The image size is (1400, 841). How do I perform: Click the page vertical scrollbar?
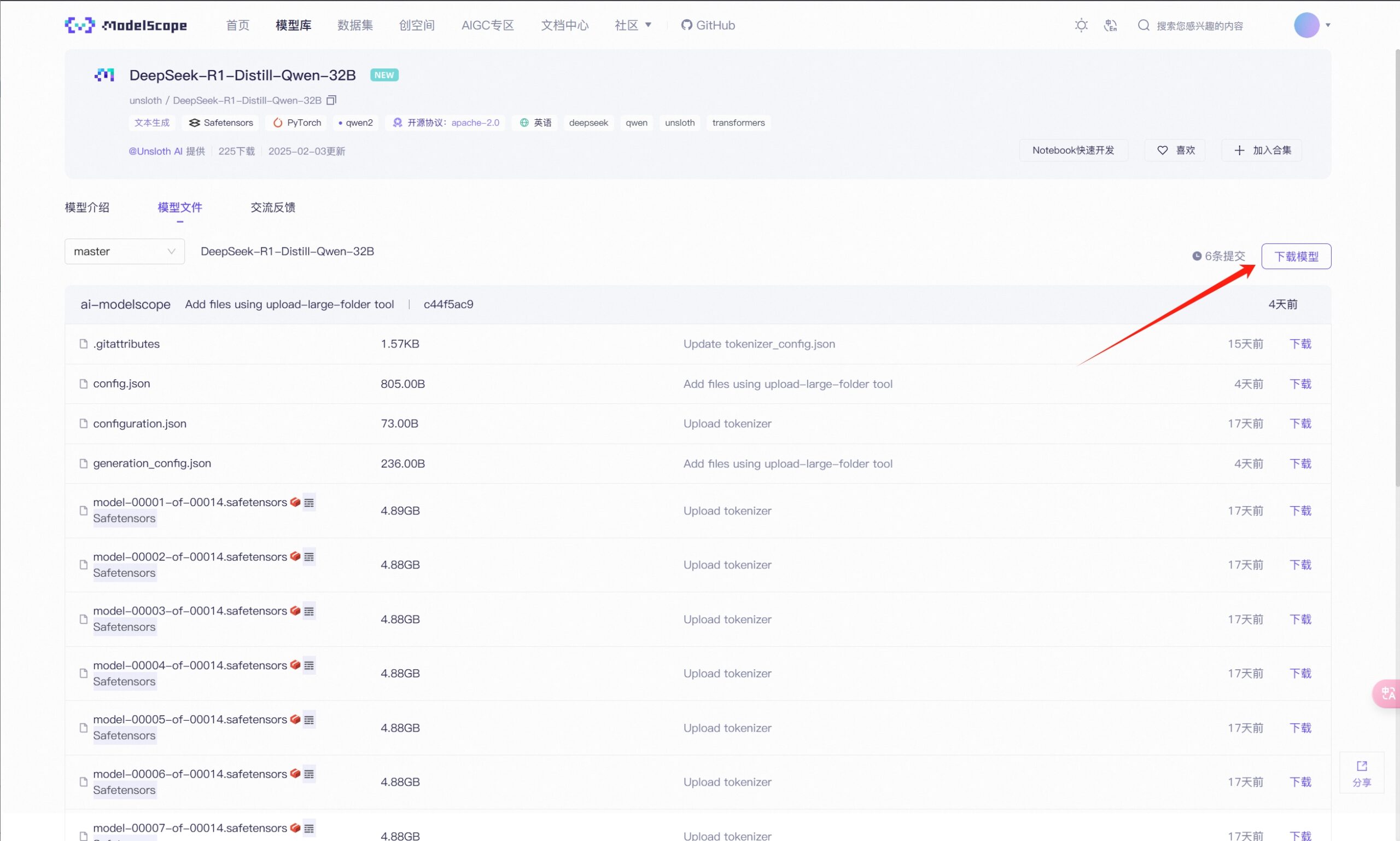(1397, 268)
